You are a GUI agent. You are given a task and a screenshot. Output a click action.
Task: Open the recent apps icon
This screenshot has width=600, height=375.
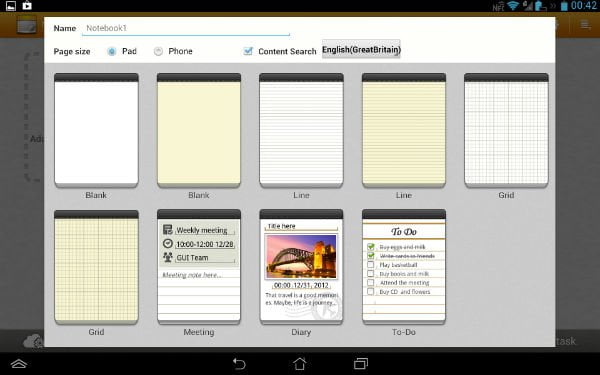[x=360, y=363]
